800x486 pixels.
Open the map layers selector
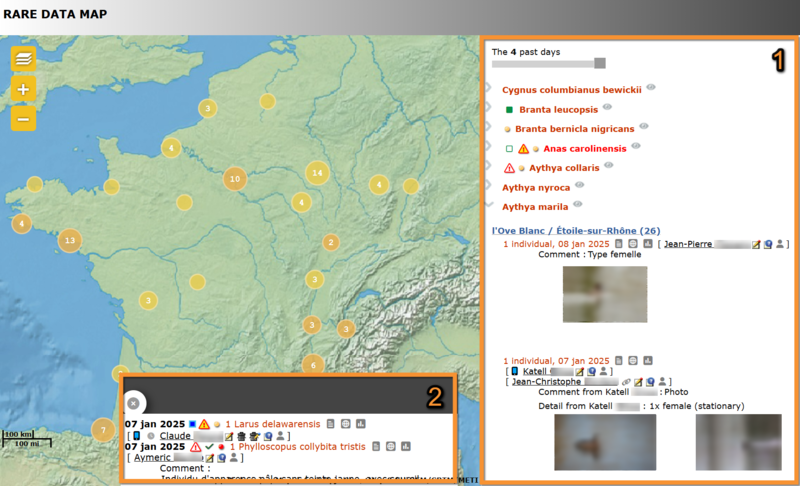23,59
